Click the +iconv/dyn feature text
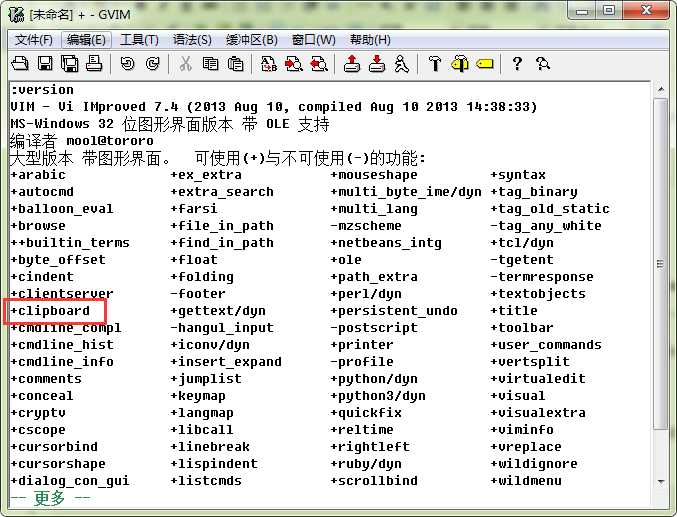The image size is (677, 517). point(210,345)
